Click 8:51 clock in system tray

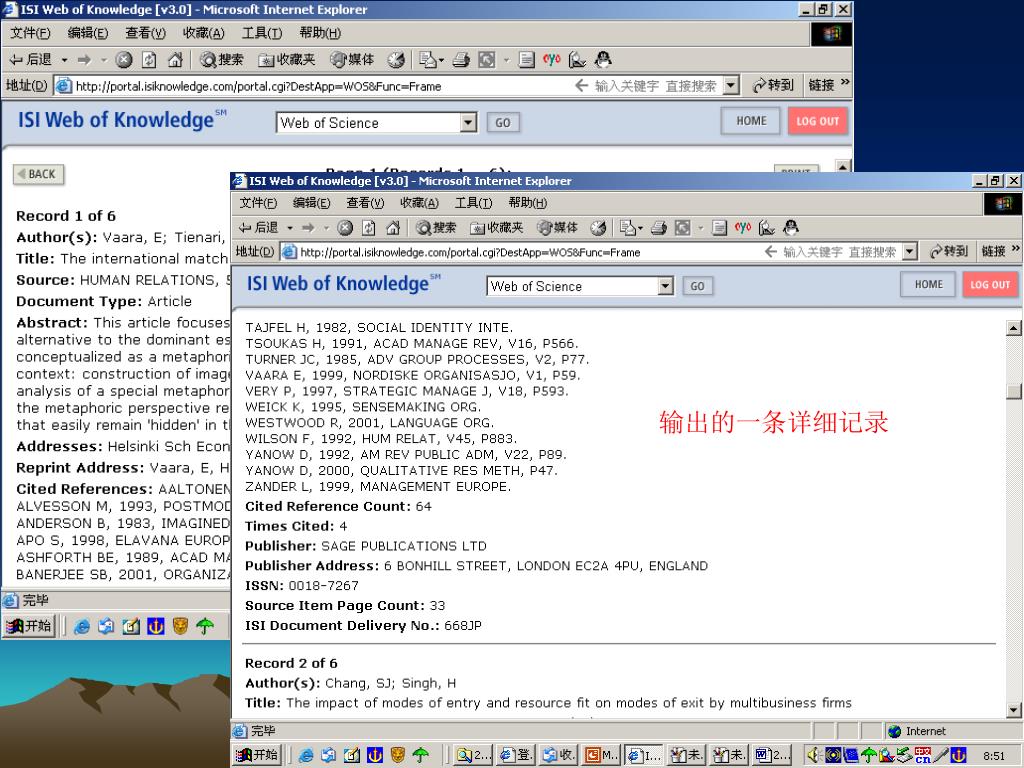click(994, 756)
